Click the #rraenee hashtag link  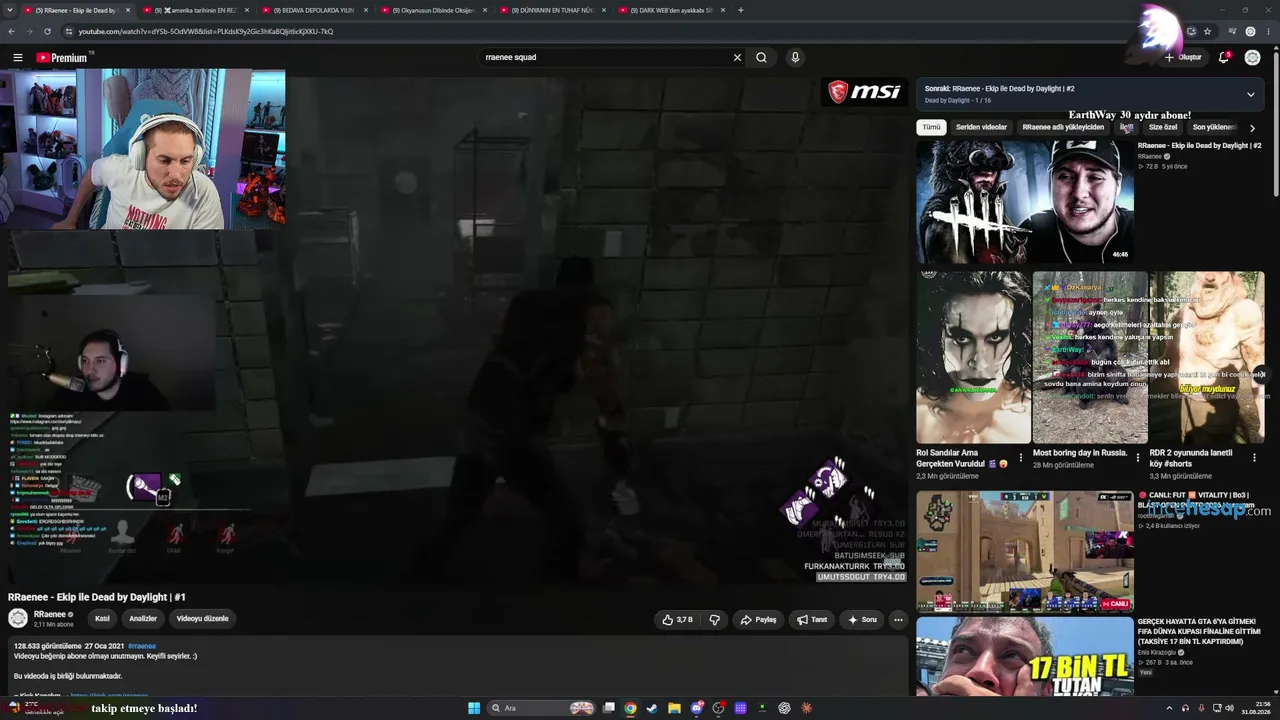click(142, 646)
